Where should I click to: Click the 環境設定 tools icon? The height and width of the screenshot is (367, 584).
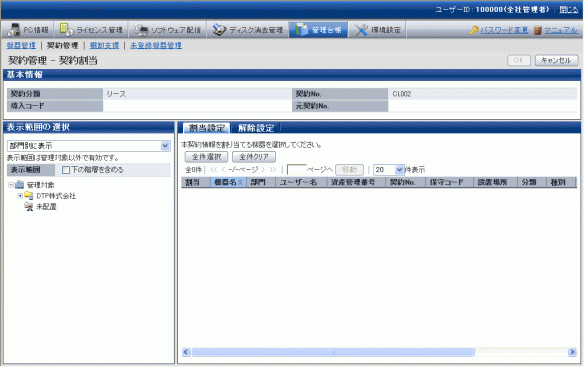(x=361, y=30)
